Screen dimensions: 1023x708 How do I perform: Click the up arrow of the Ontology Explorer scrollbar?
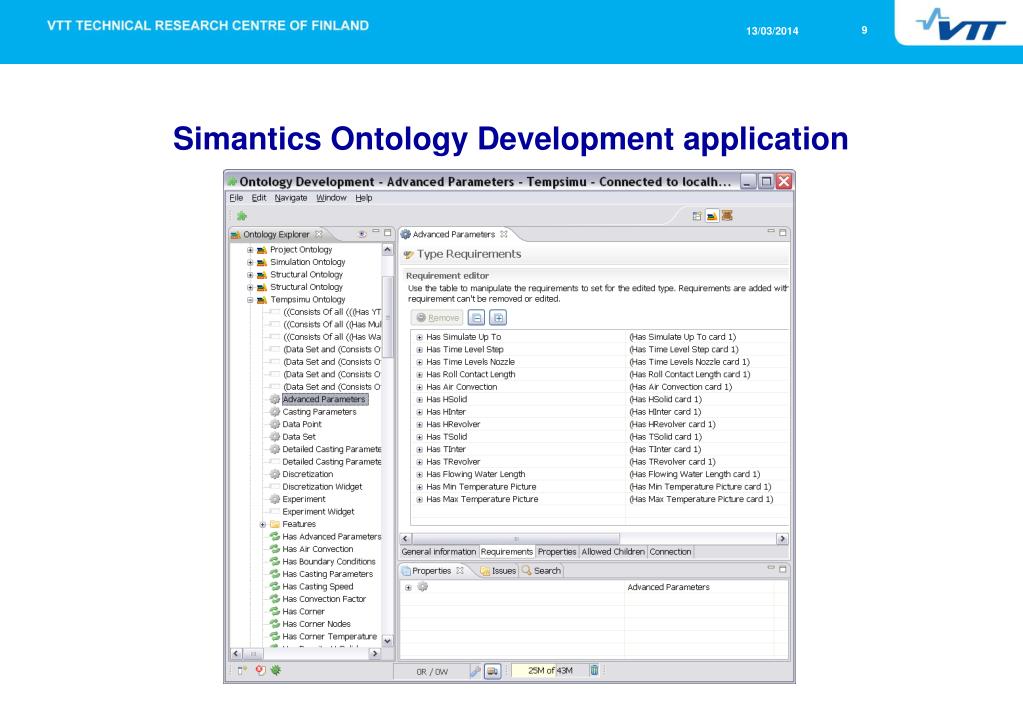388,250
